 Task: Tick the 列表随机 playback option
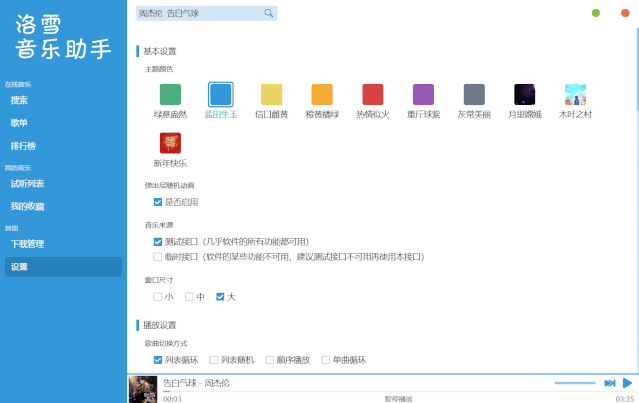pos(214,360)
